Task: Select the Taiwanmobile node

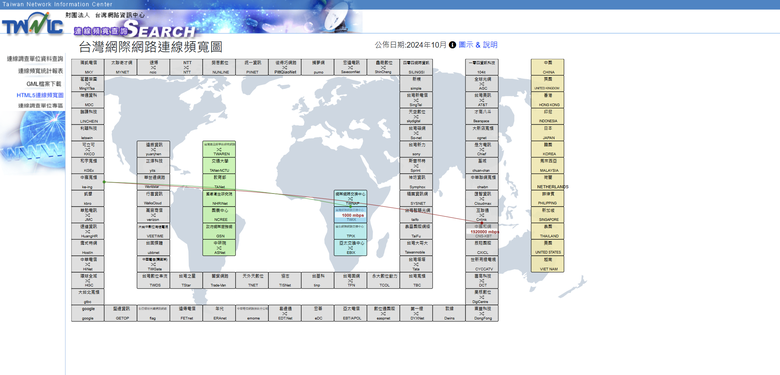Action: (x=416, y=248)
